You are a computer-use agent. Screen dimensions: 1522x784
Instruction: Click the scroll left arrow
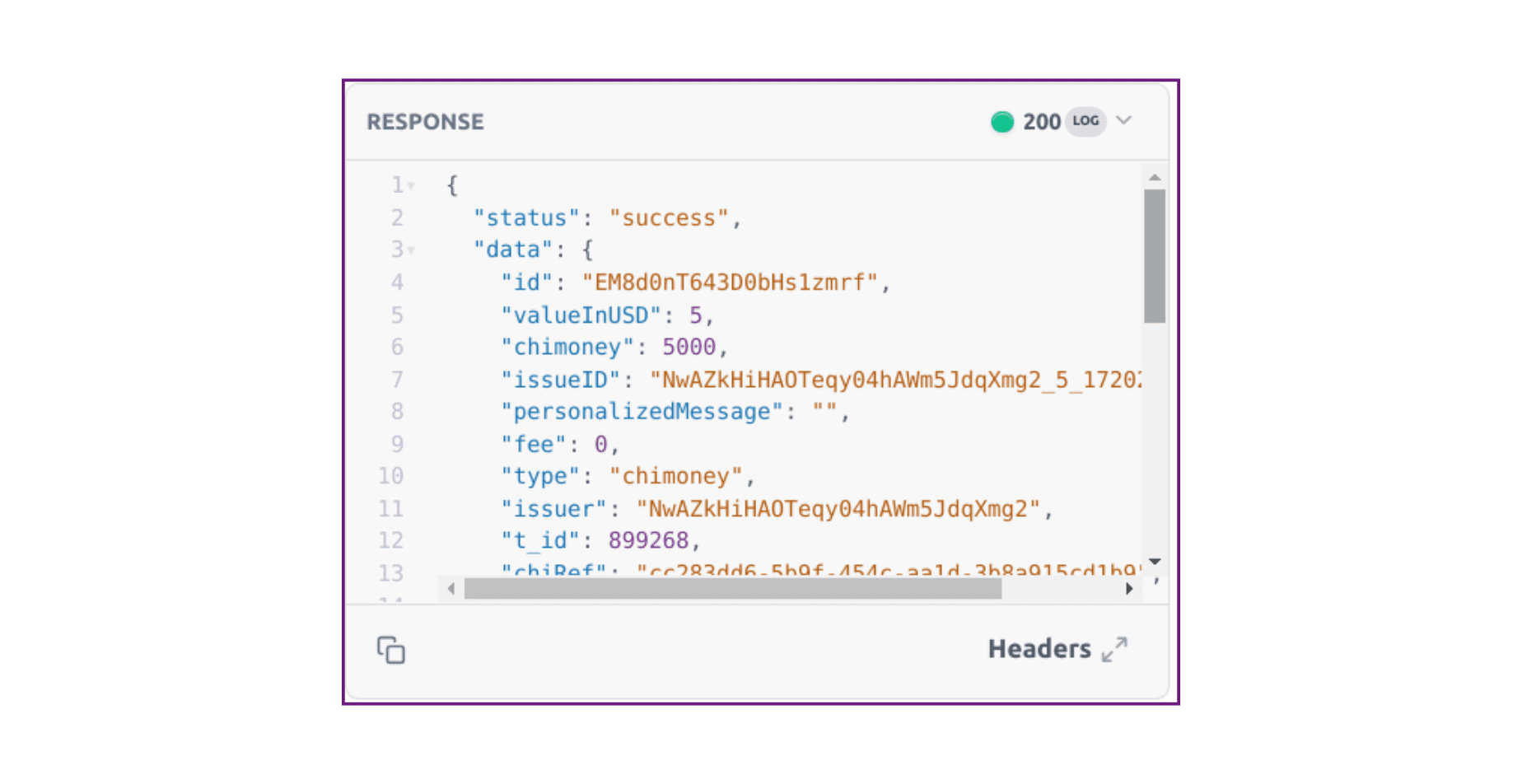(x=451, y=589)
